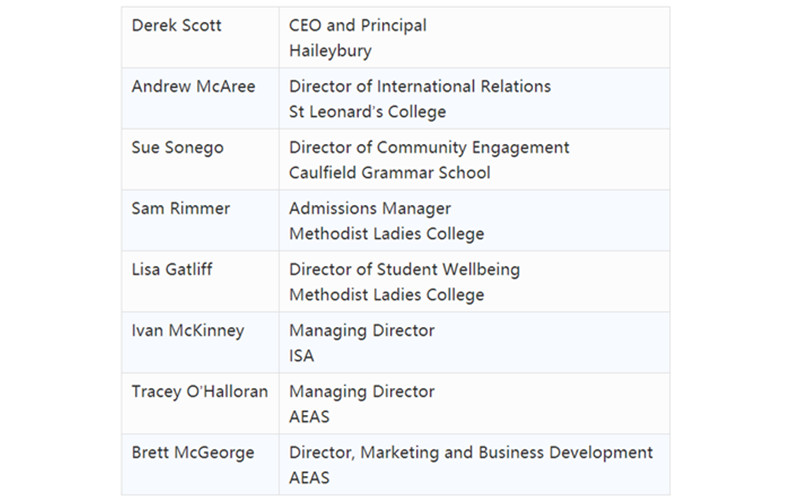Screen dimensions: 800x500
Task: Select Ivan McKinney's name
Action: [x=187, y=330]
